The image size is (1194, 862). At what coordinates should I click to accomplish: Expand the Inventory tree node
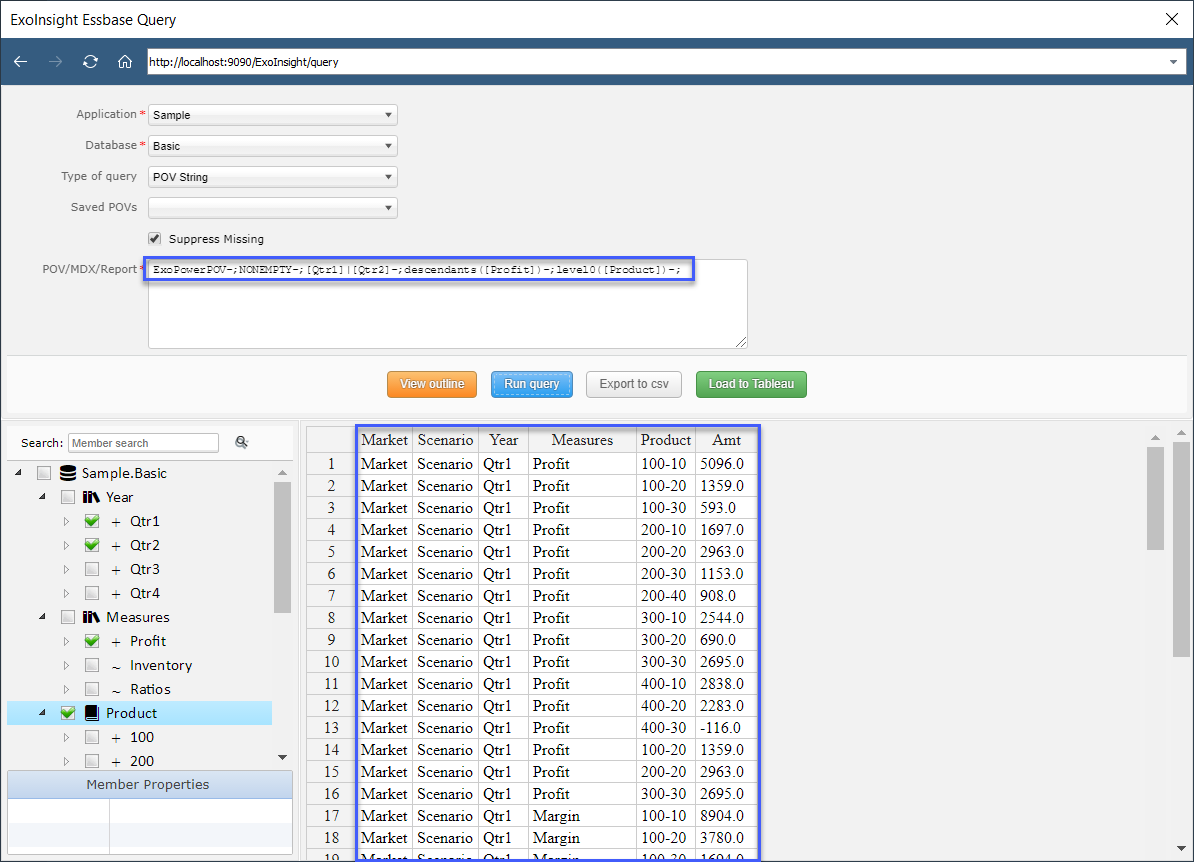[66, 666]
